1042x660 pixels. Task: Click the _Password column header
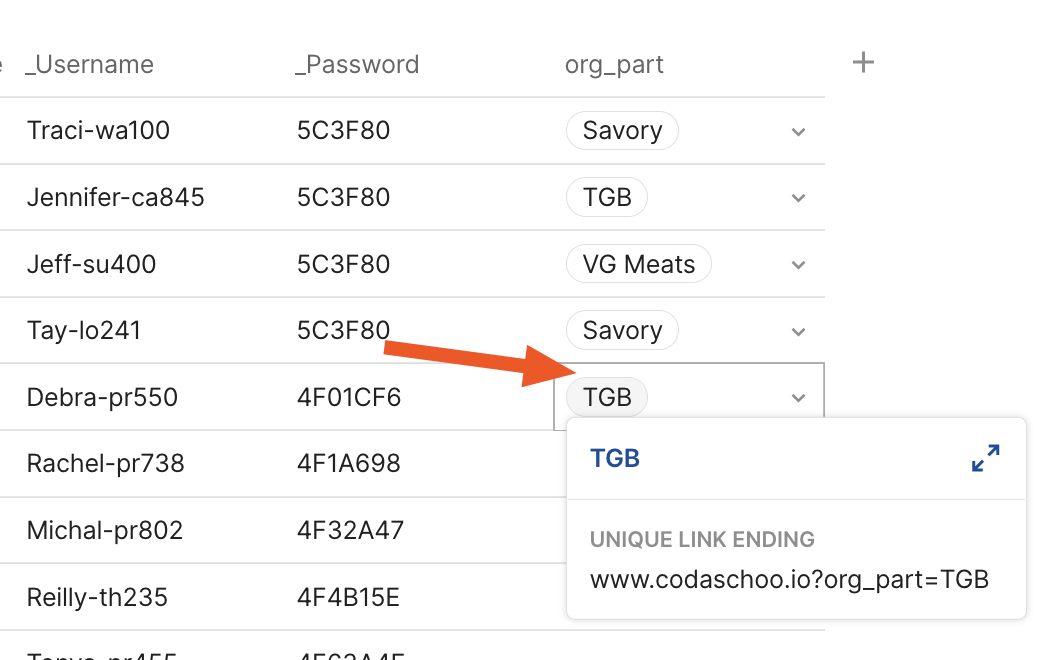(357, 65)
